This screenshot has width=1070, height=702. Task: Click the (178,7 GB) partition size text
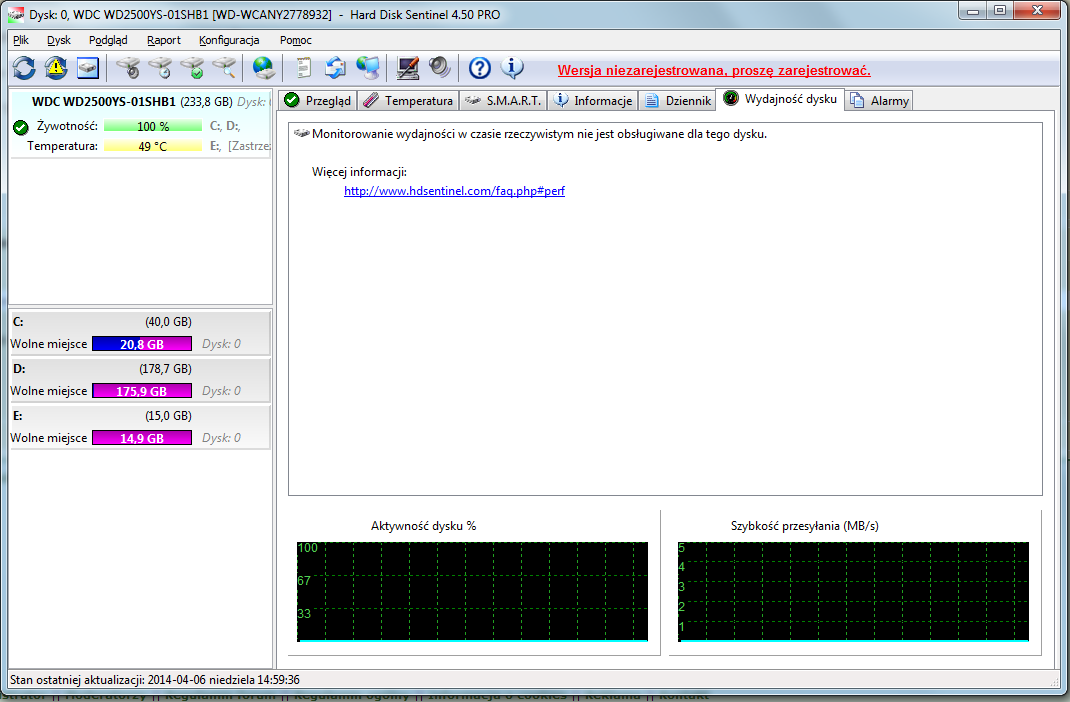coord(165,368)
